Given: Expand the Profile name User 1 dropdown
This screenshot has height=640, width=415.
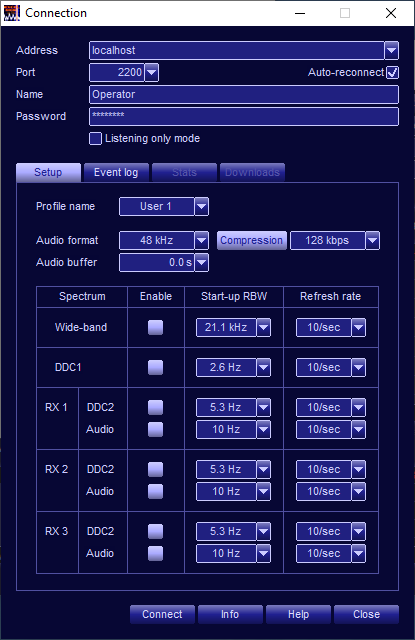Looking at the screenshot, I should (x=202, y=207).
